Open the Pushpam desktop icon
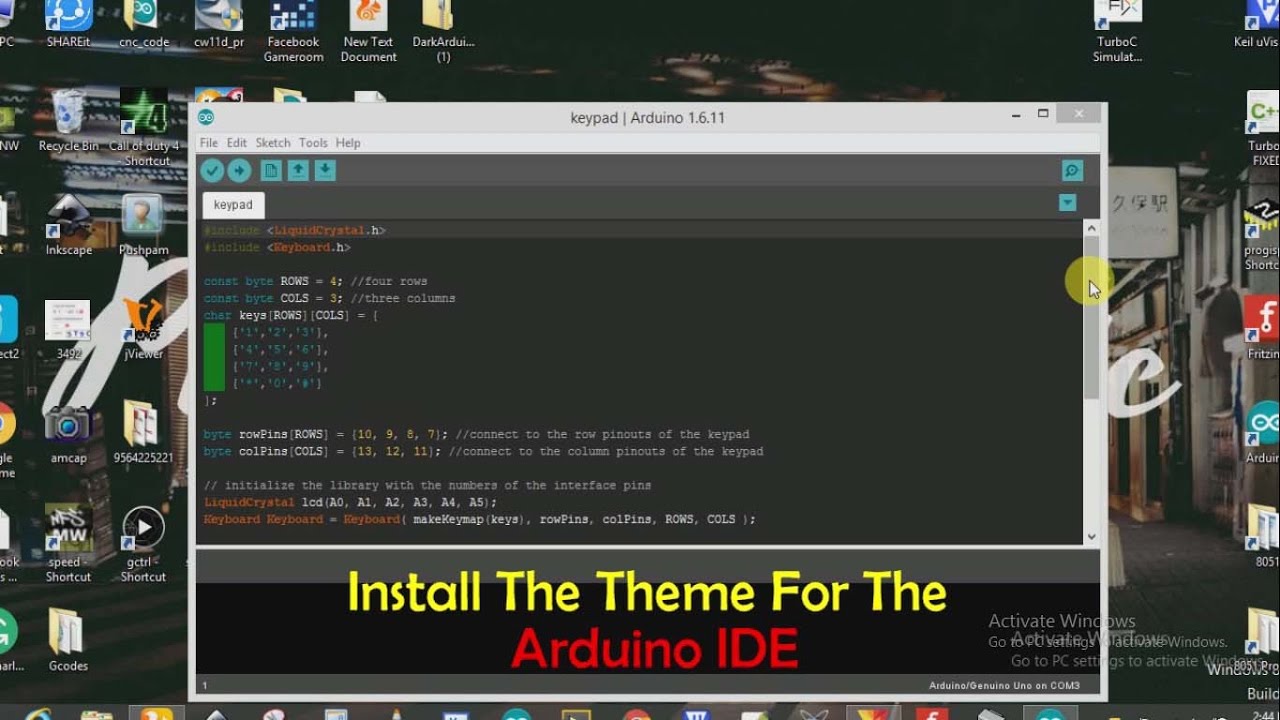This screenshot has height=720, width=1280. click(x=143, y=225)
